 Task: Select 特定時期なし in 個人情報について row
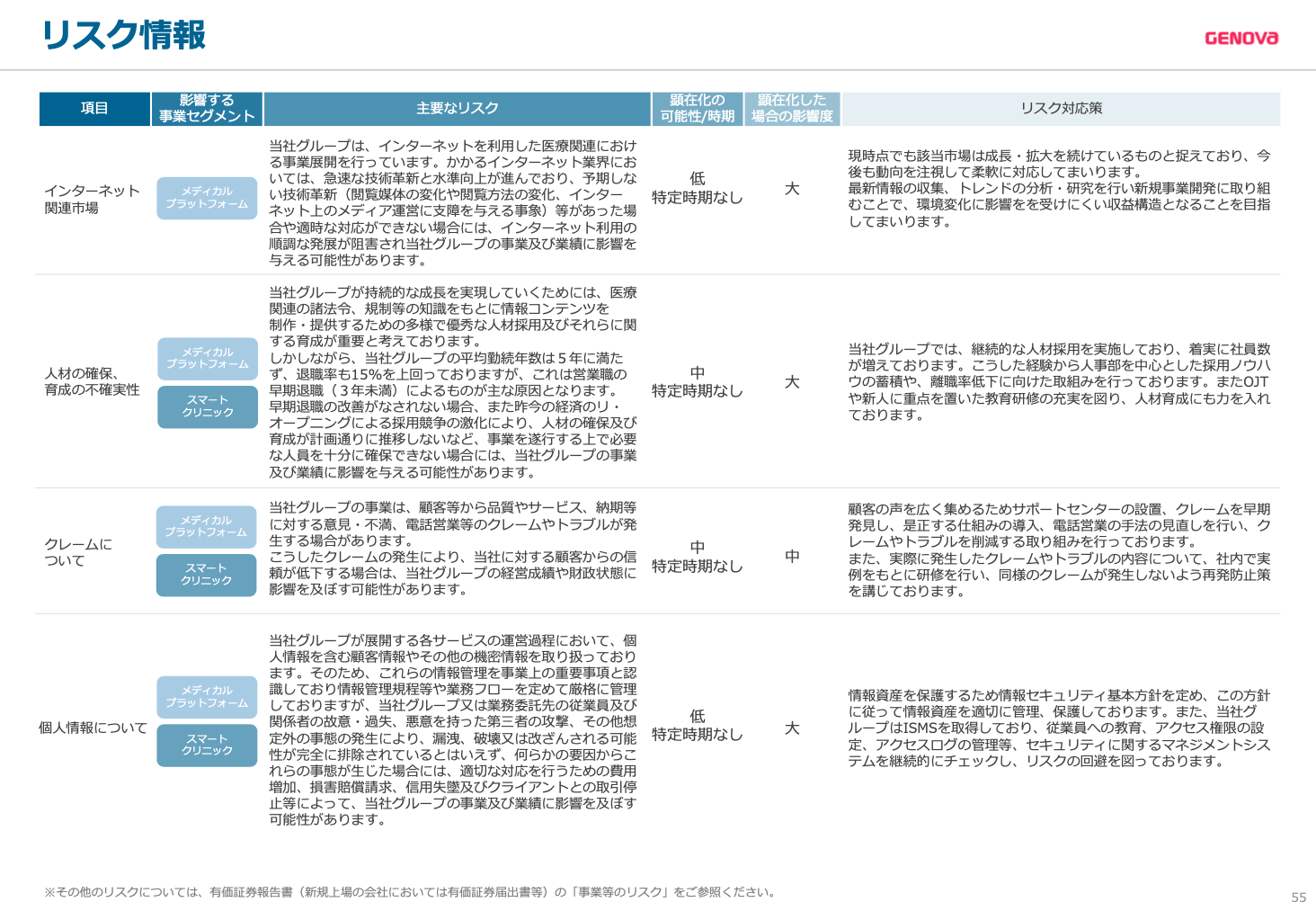pyautogui.click(x=698, y=735)
